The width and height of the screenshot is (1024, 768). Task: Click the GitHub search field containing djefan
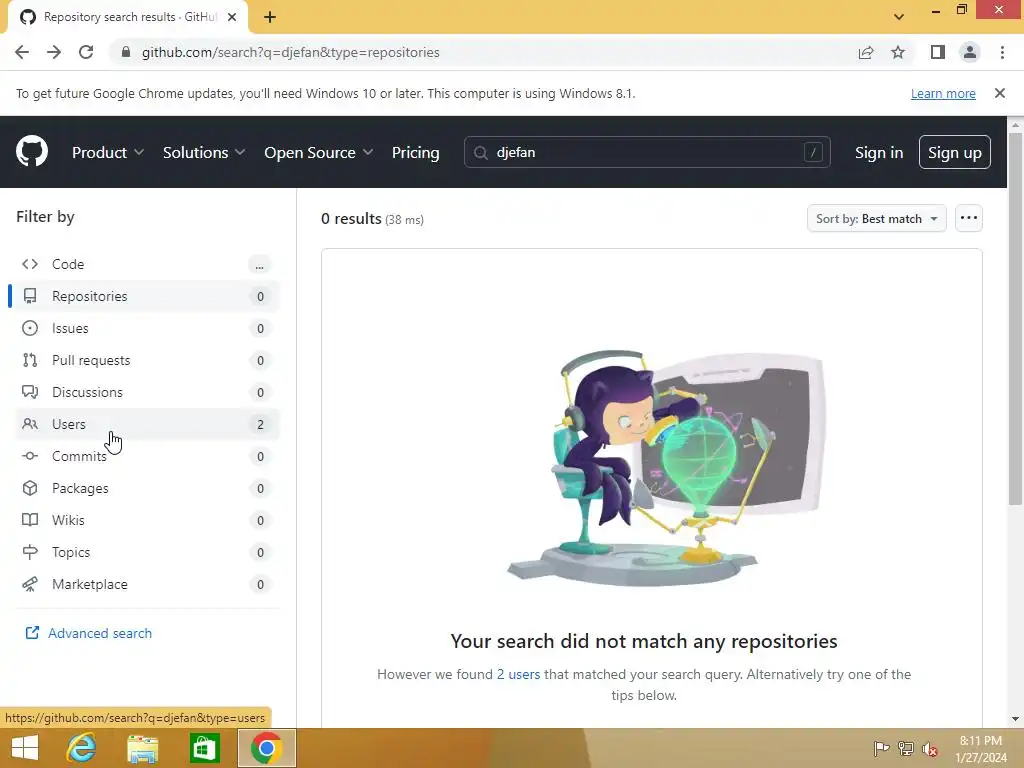tap(647, 152)
